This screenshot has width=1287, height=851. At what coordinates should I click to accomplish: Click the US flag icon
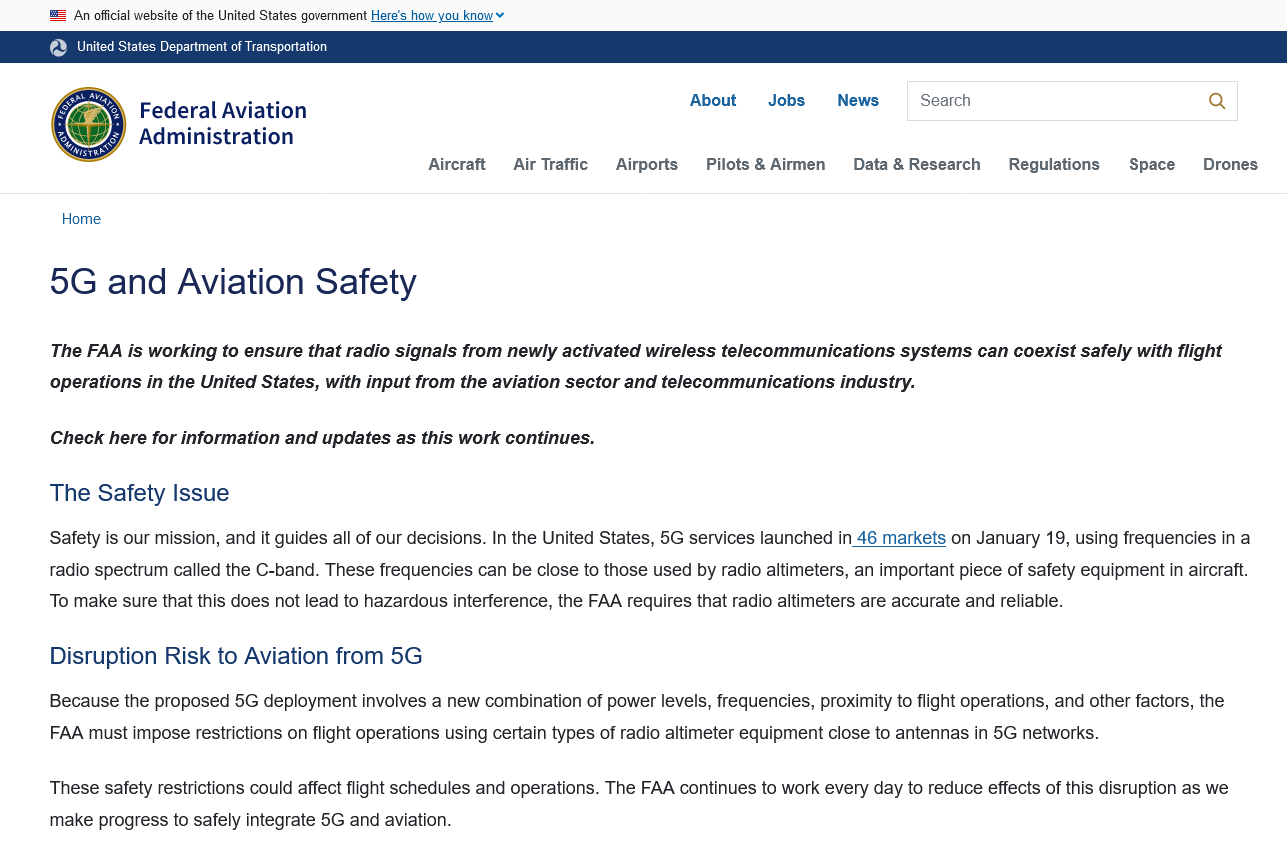[58, 16]
